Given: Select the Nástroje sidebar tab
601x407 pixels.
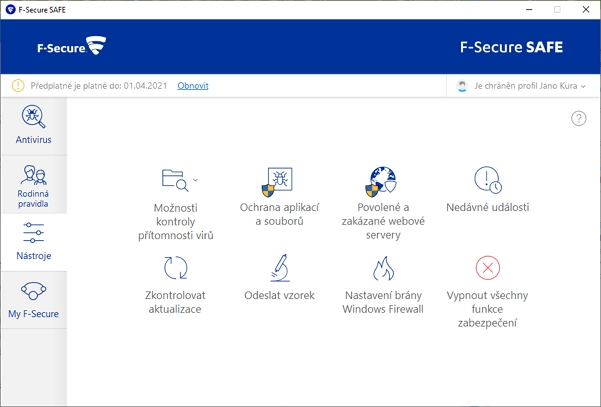Looking at the screenshot, I should click(33, 242).
